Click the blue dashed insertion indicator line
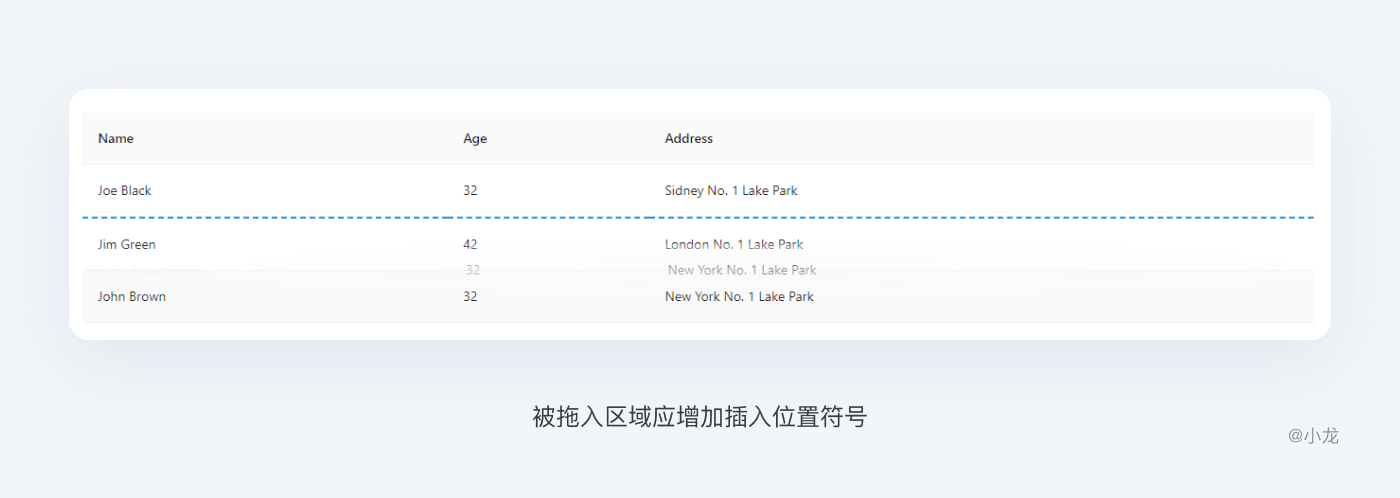Image resolution: width=1400 pixels, height=498 pixels. tap(900, 217)
